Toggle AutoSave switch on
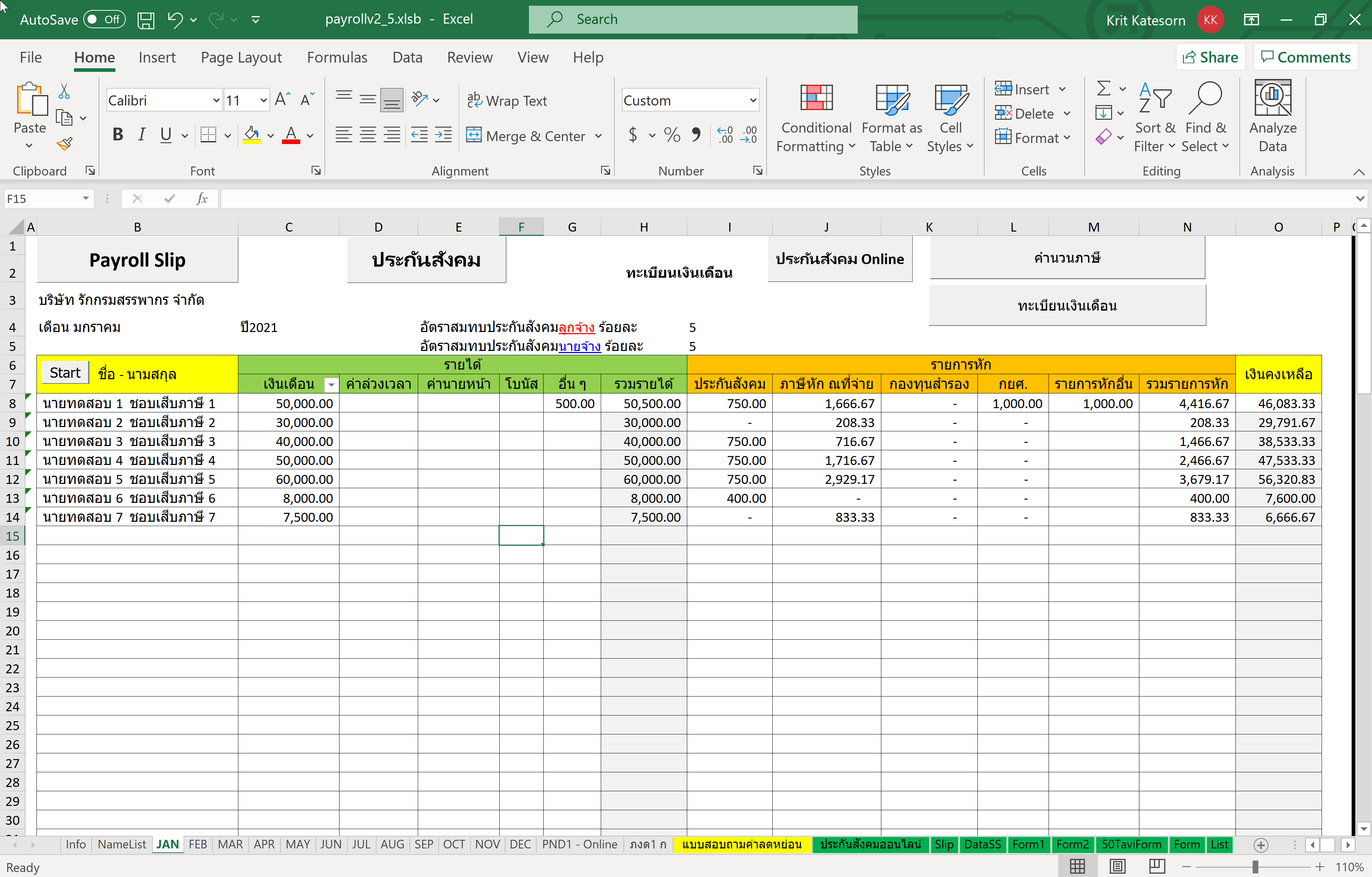Viewport: 1372px width, 877px height. [105, 19]
